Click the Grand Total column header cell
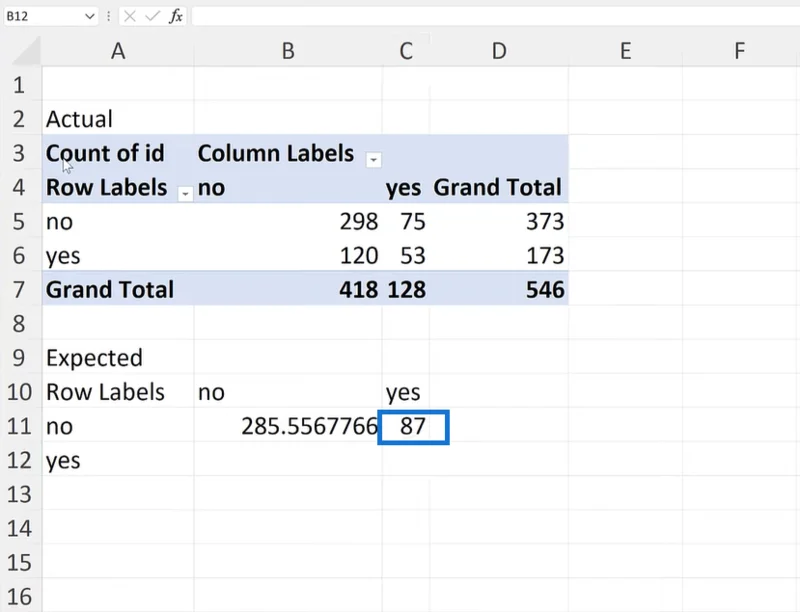 click(x=499, y=187)
